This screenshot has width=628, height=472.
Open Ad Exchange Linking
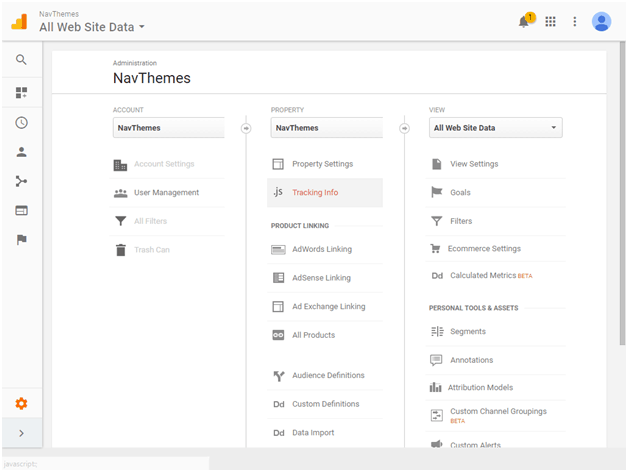pyautogui.click(x=328, y=307)
